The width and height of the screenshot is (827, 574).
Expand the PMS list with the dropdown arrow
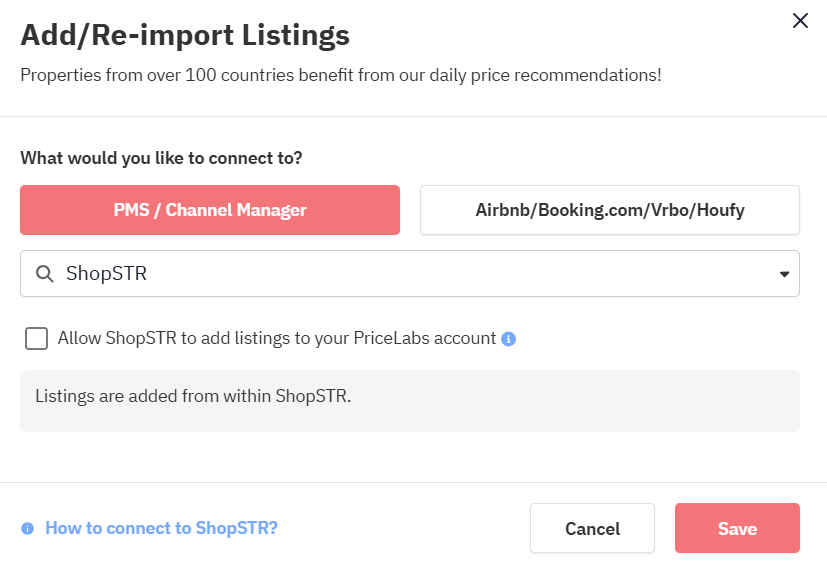pos(784,274)
